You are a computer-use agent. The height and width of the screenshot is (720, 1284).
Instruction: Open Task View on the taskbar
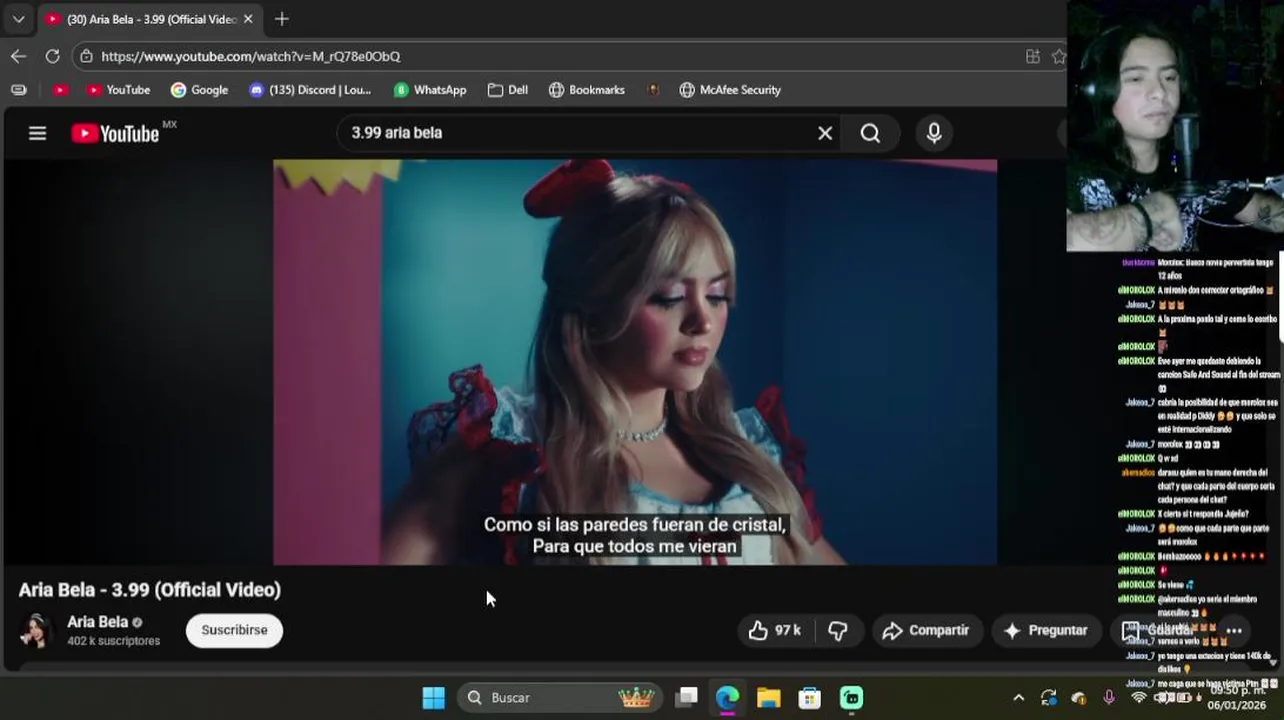tap(686, 698)
